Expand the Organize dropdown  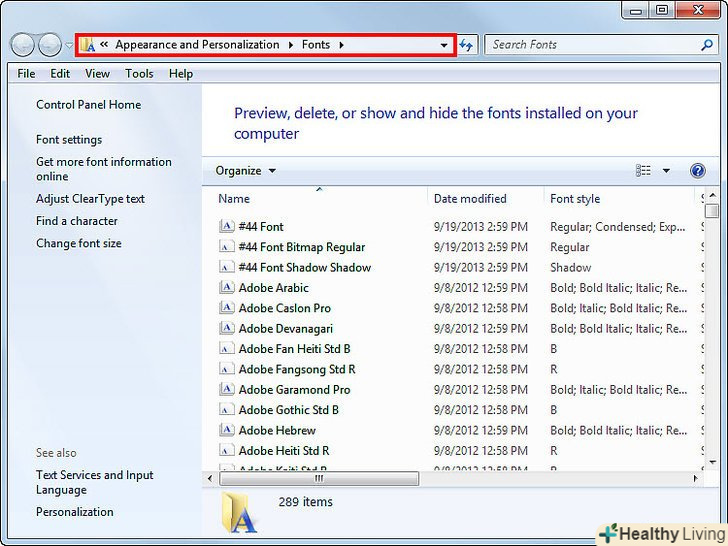(x=245, y=171)
